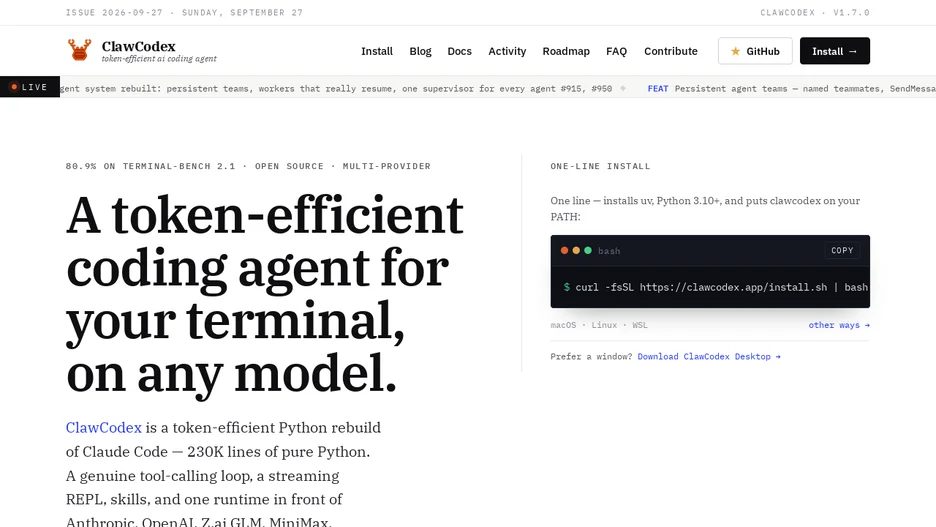Click the black Install → button
The height and width of the screenshot is (527, 936).
(x=835, y=51)
